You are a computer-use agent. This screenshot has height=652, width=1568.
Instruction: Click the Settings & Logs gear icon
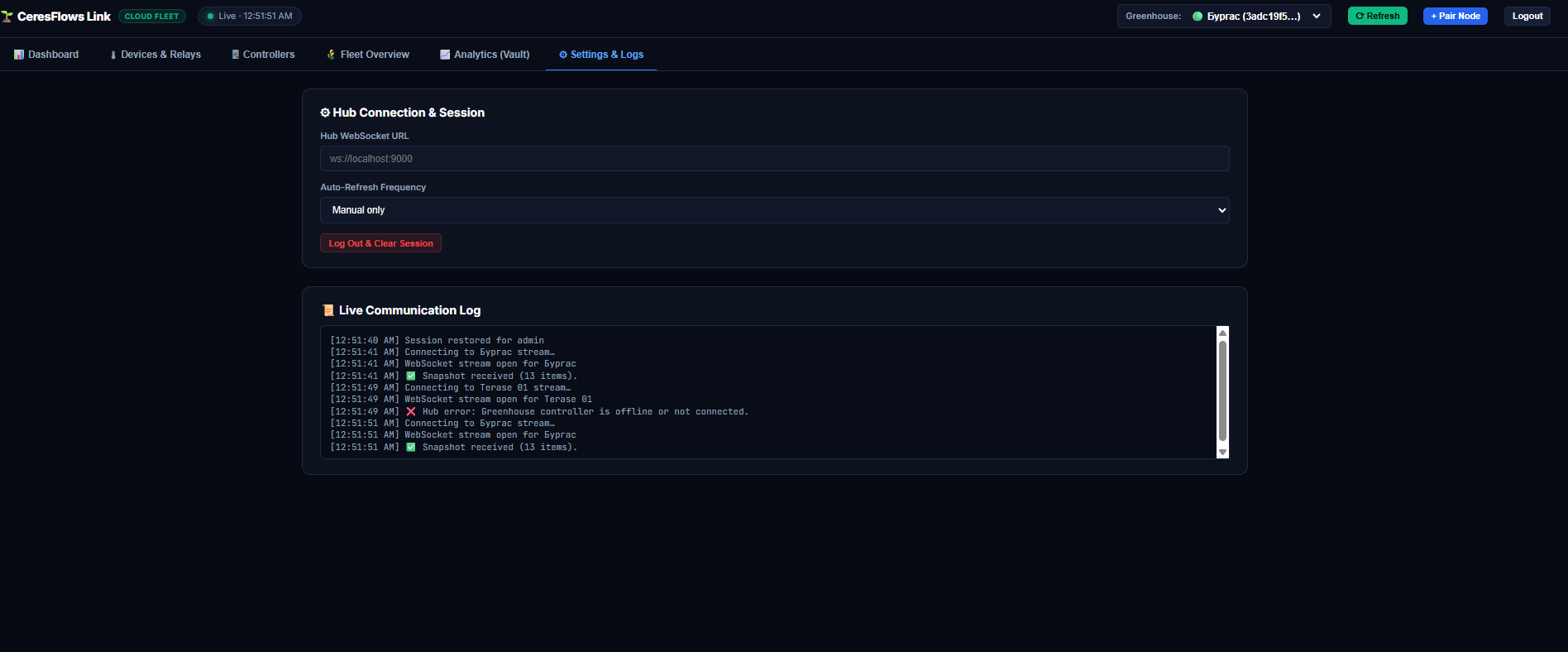click(x=563, y=55)
